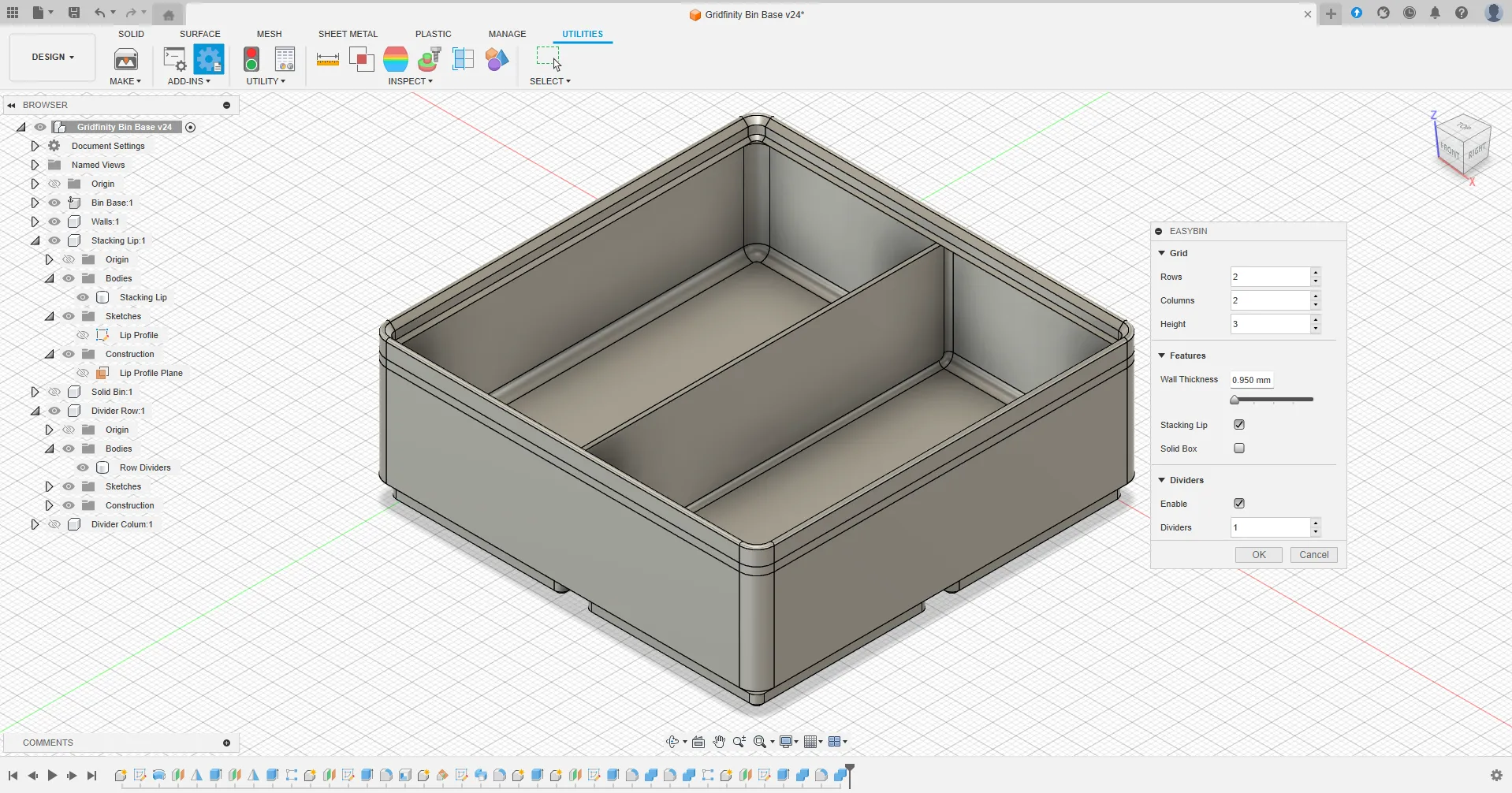1512x793 pixels.
Task: Uncheck the Stacking Lip option
Action: [x=1239, y=424]
